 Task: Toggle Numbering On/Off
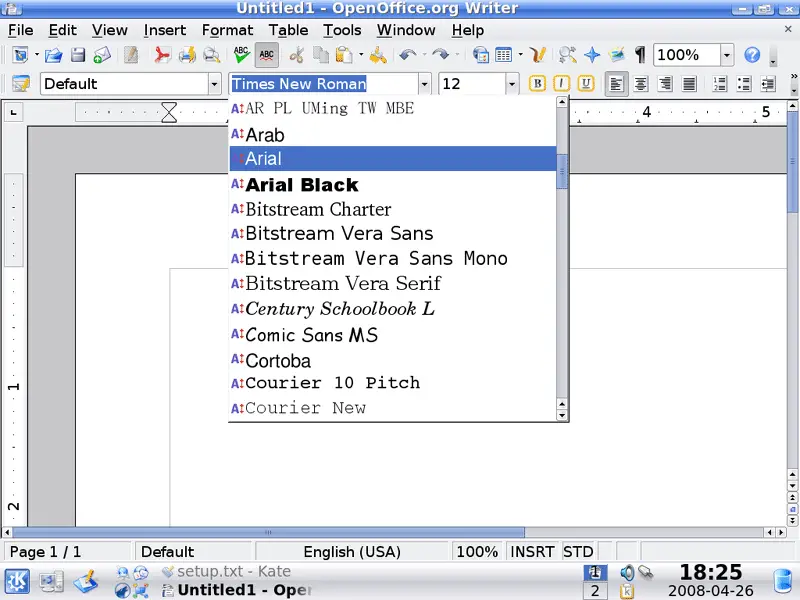(x=719, y=84)
